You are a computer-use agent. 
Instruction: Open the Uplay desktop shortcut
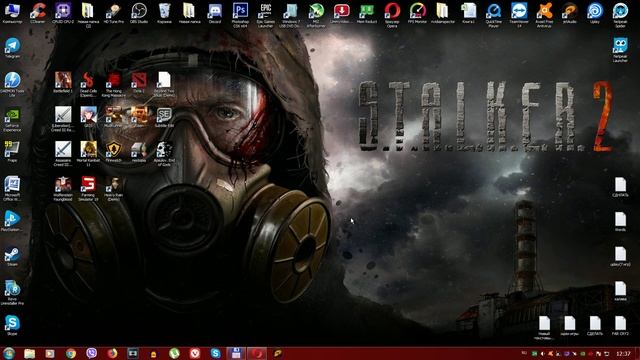point(595,13)
